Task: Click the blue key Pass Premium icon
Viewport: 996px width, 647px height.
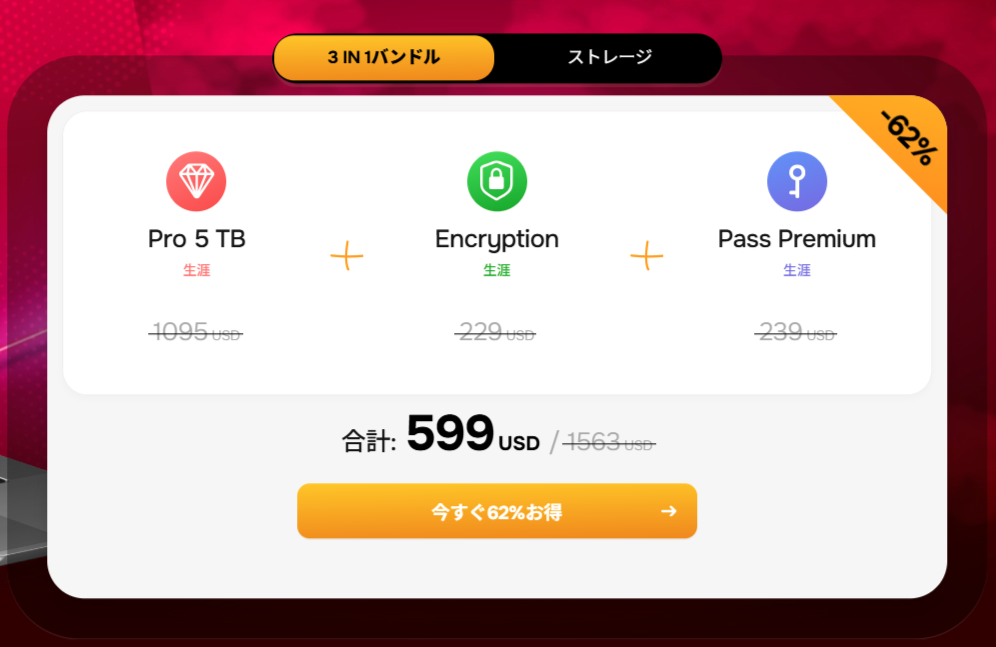Action: coord(797,182)
